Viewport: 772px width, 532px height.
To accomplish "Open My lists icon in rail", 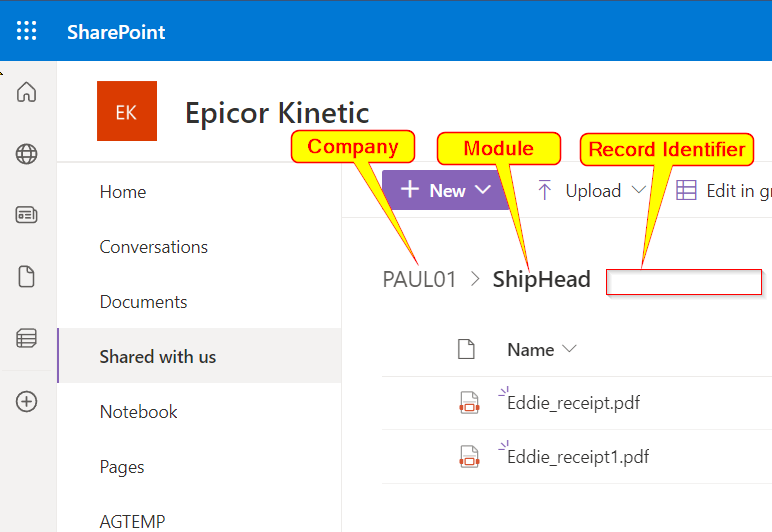I will coord(27,338).
